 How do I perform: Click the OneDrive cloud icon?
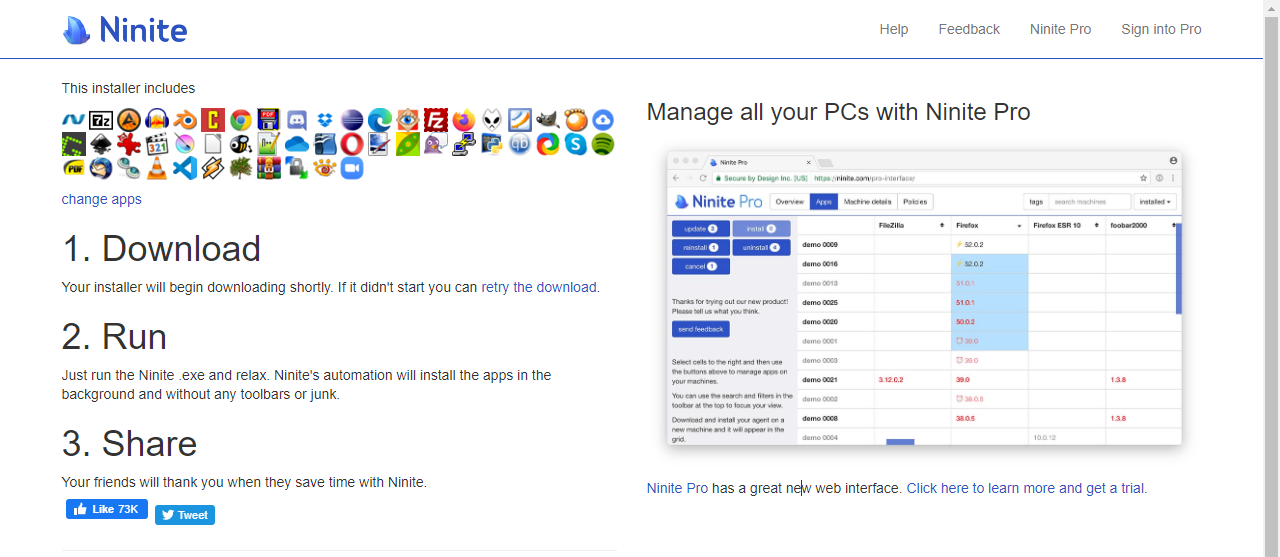tap(298, 144)
